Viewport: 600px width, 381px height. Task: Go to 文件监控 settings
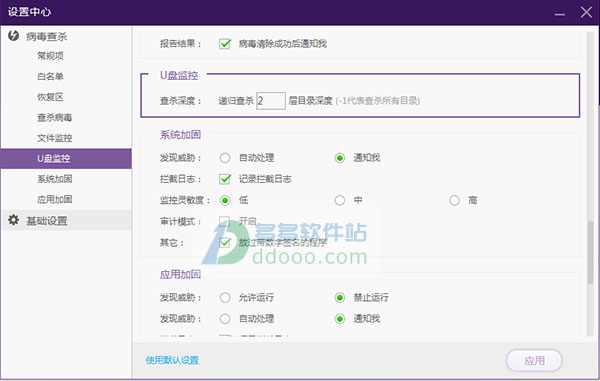point(54,138)
